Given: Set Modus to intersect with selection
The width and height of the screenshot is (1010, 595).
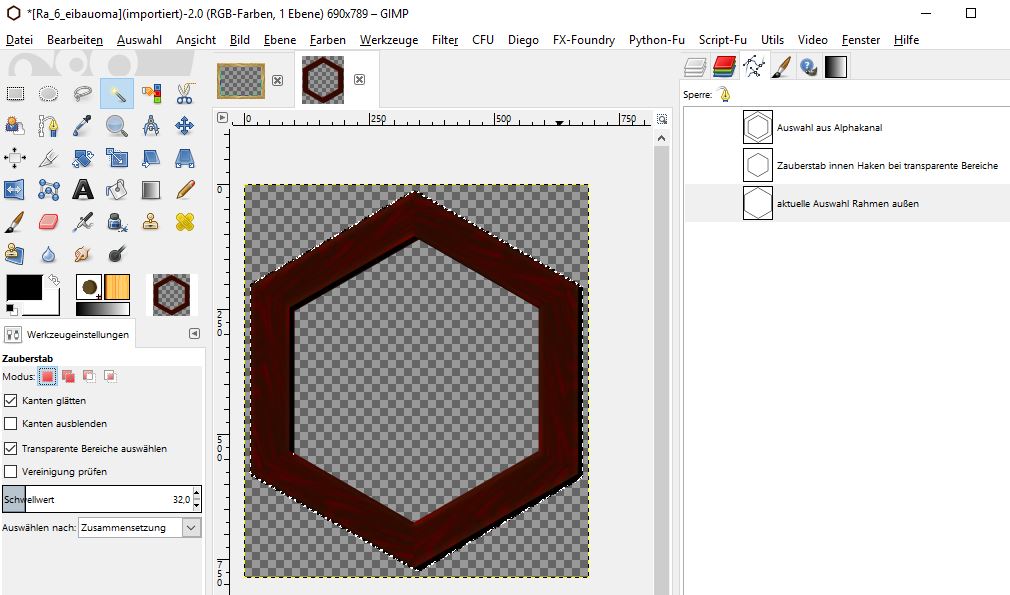Looking at the screenshot, I should 110,376.
